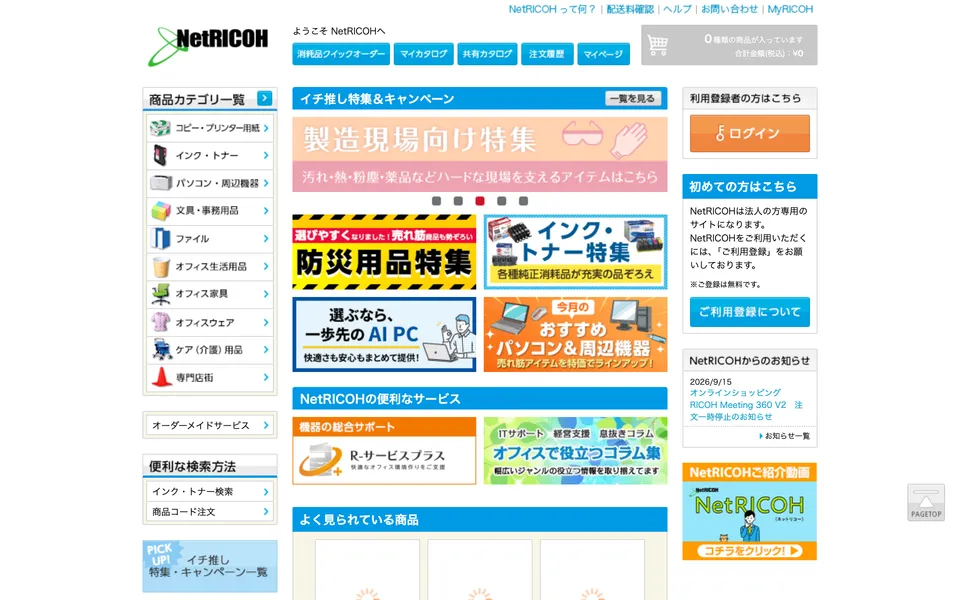Image resolution: width=960 pixels, height=600 pixels.
Task: Select fifth carousel slide dot
Action: [x=523, y=201]
